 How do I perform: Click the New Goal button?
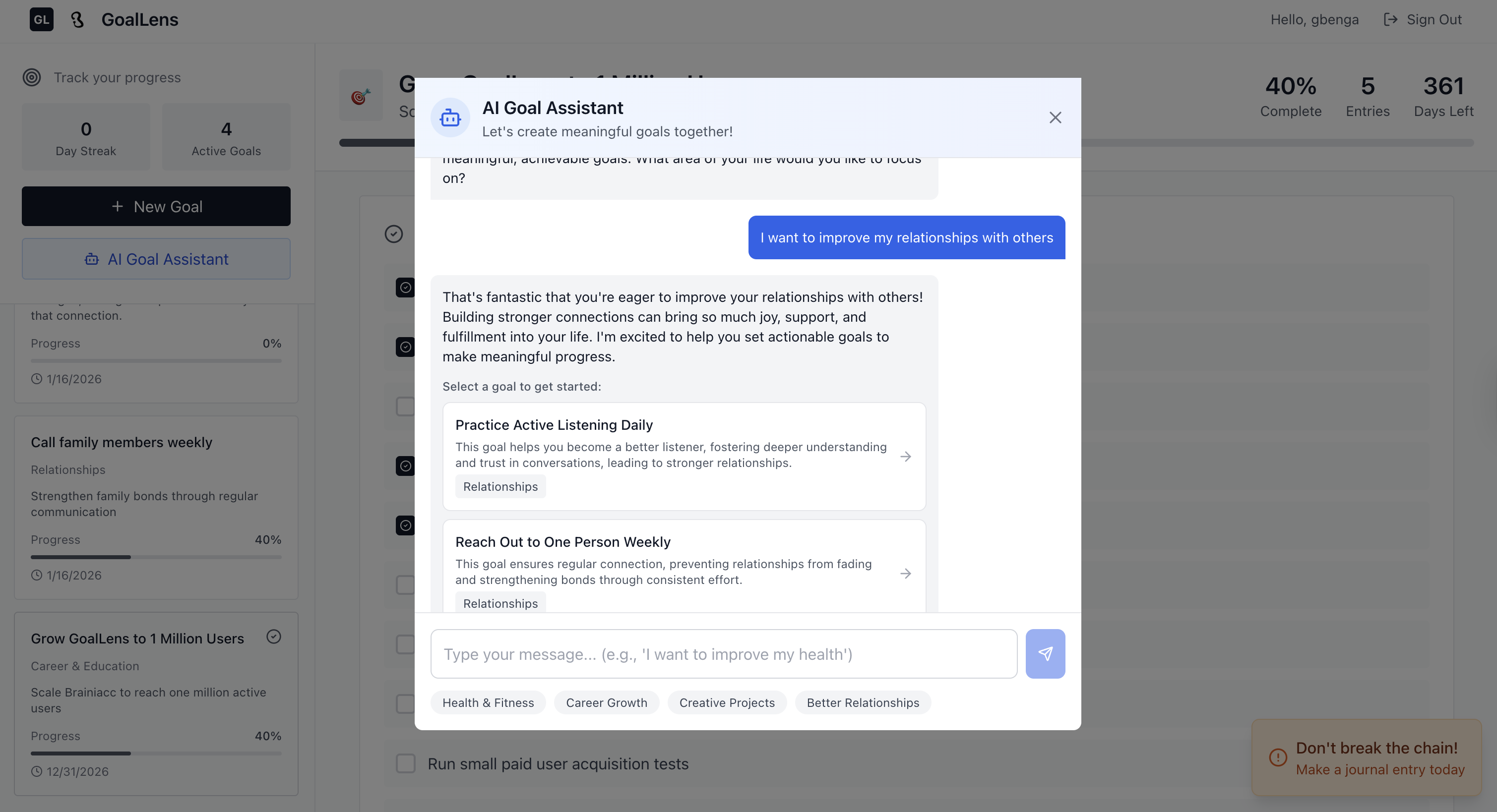(x=156, y=206)
